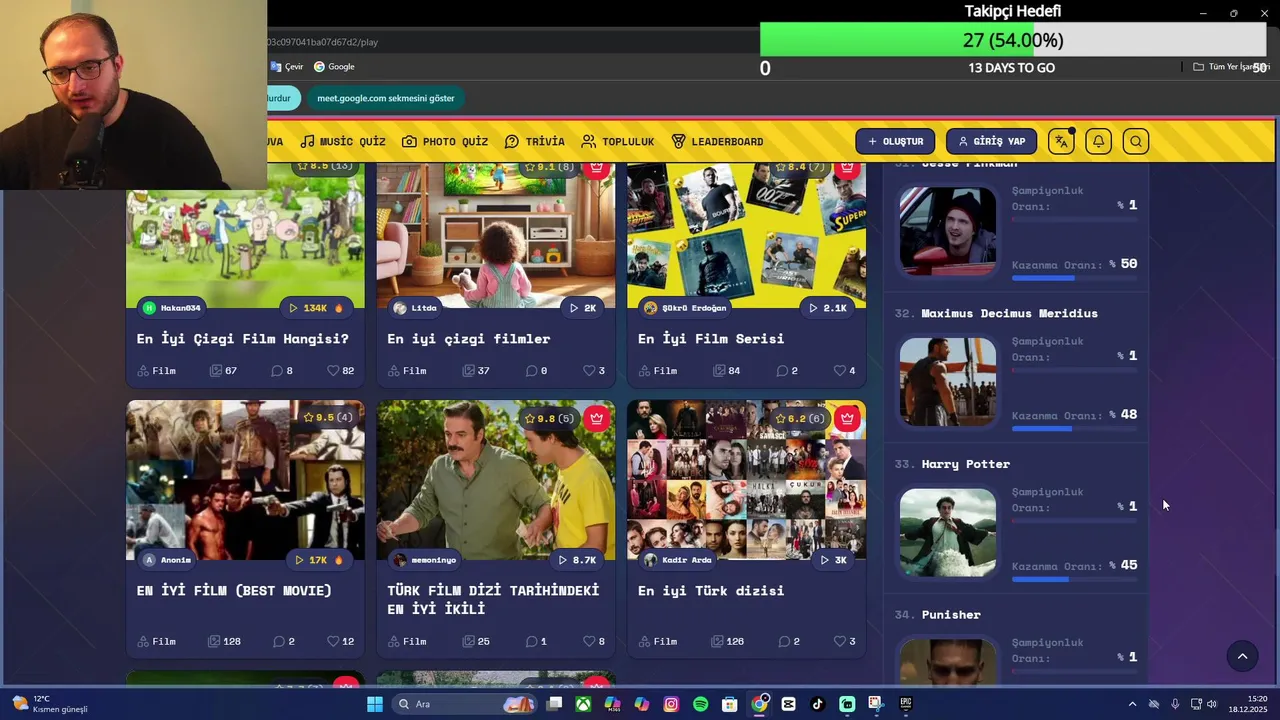Open the Photo Quiz menu
Viewport: 1280px width, 720px height.
pyautogui.click(x=445, y=141)
